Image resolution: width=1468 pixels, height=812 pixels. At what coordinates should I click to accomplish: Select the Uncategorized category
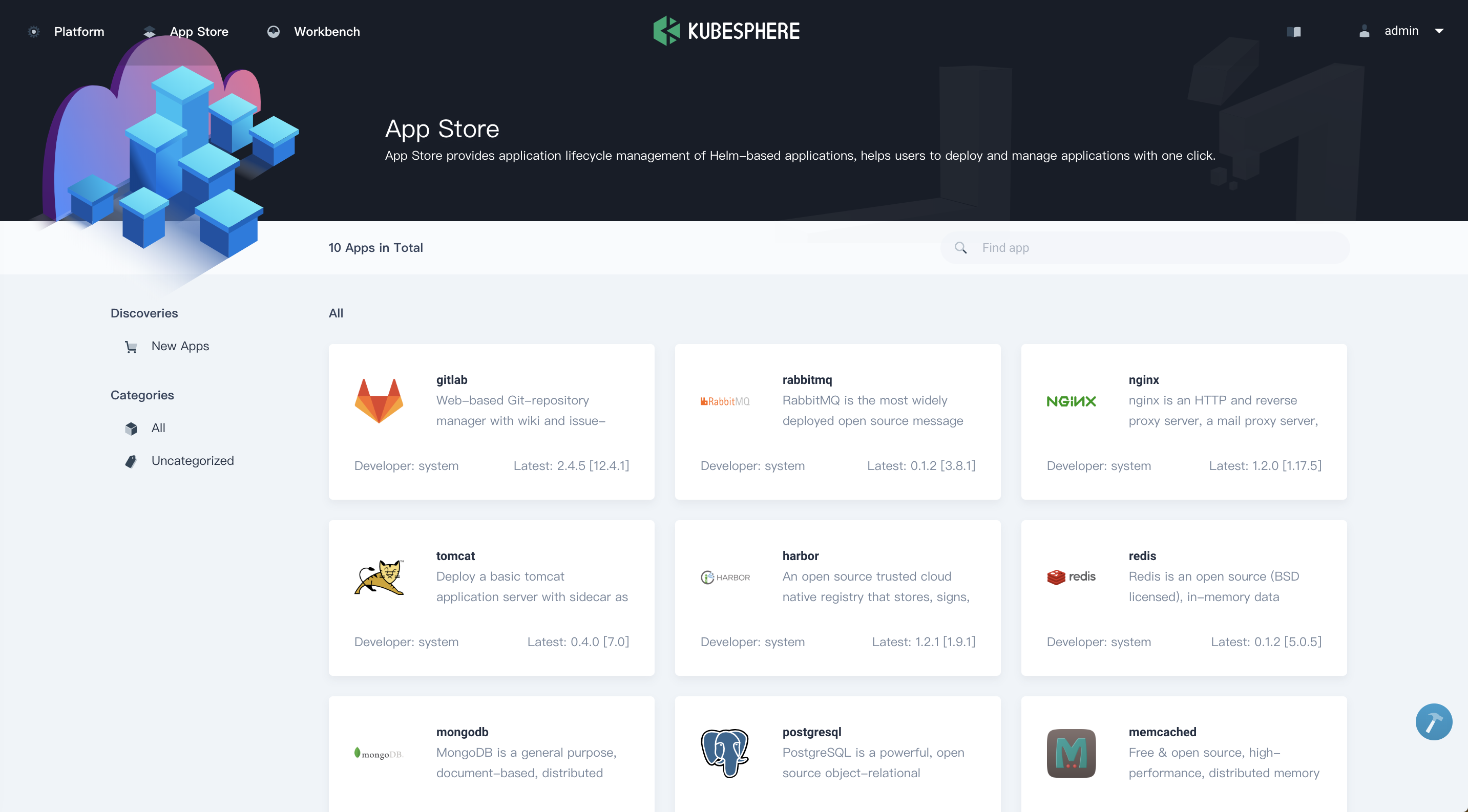coord(193,461)
